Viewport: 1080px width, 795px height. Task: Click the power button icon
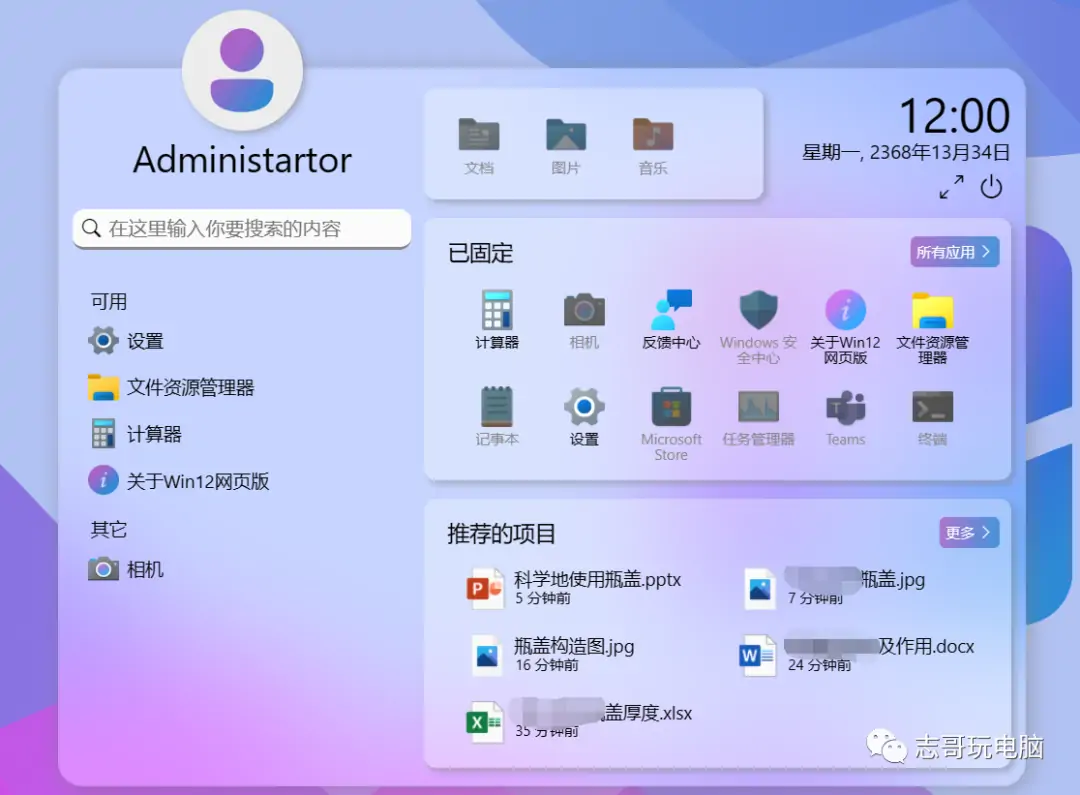[x=991, y=187]
